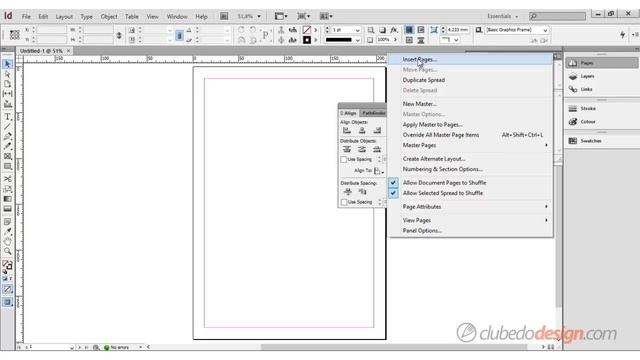Switch to the Align tab
Screen dimensions: 640x360
pyautogui.click(x=349, y=113)
